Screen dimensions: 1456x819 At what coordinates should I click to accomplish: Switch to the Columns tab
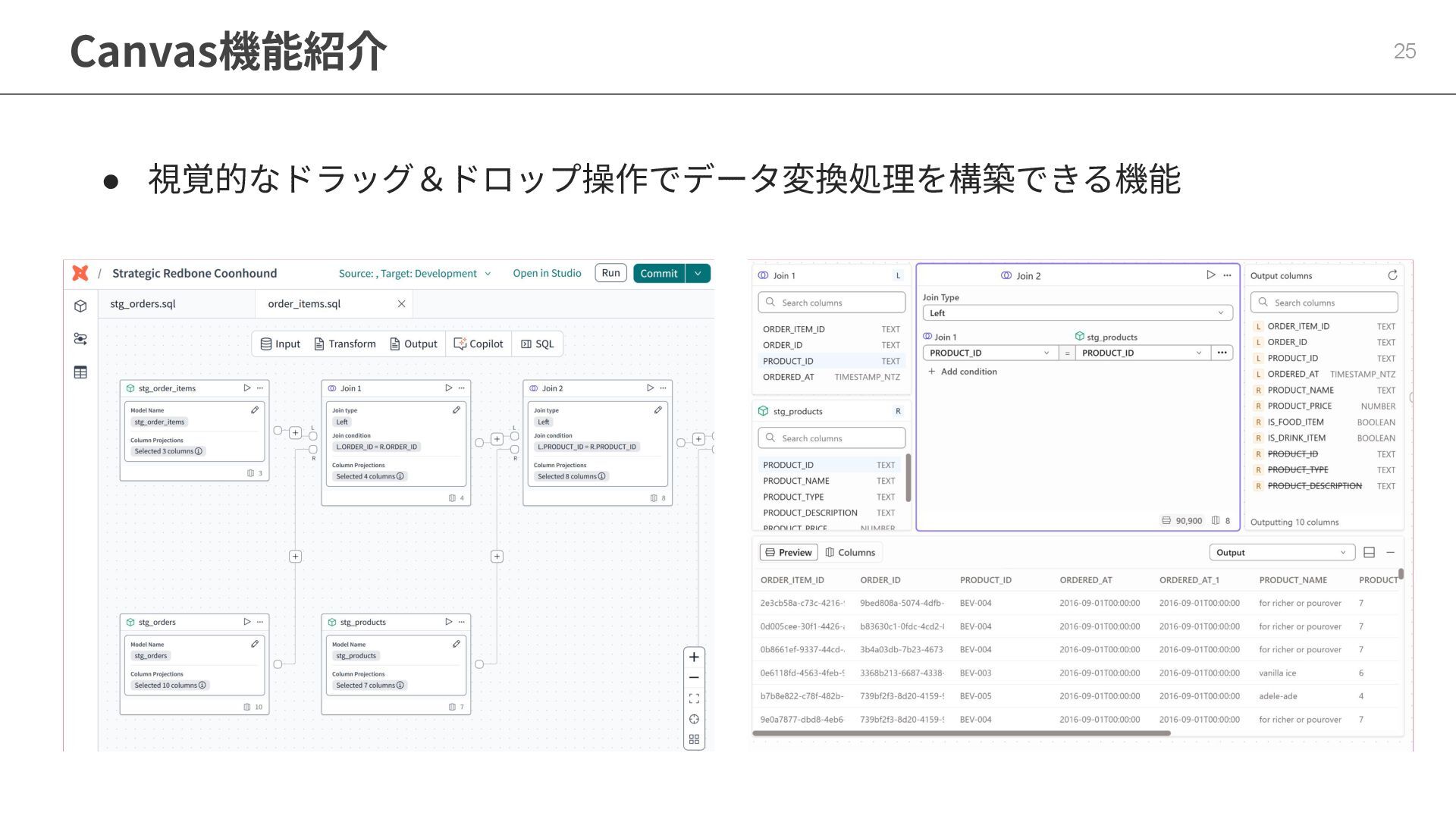[850, 552]
